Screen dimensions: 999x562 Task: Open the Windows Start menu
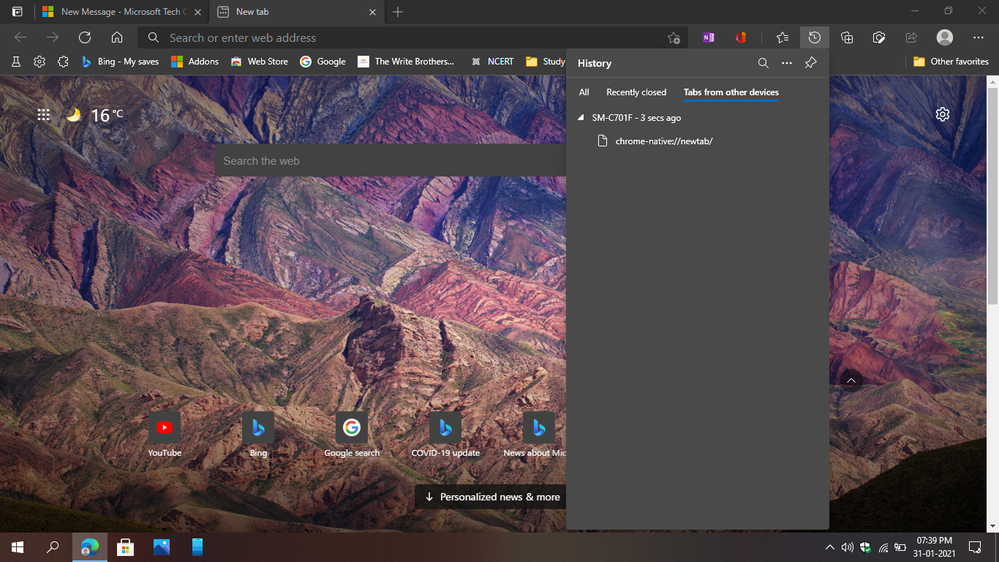[x=17, y=547]
